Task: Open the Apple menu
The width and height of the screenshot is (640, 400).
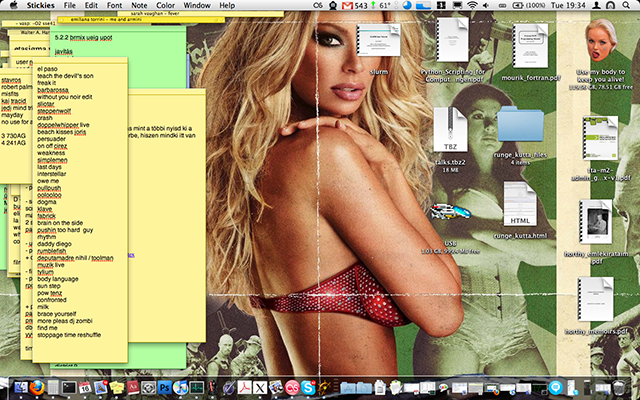Action: point(13,5)
